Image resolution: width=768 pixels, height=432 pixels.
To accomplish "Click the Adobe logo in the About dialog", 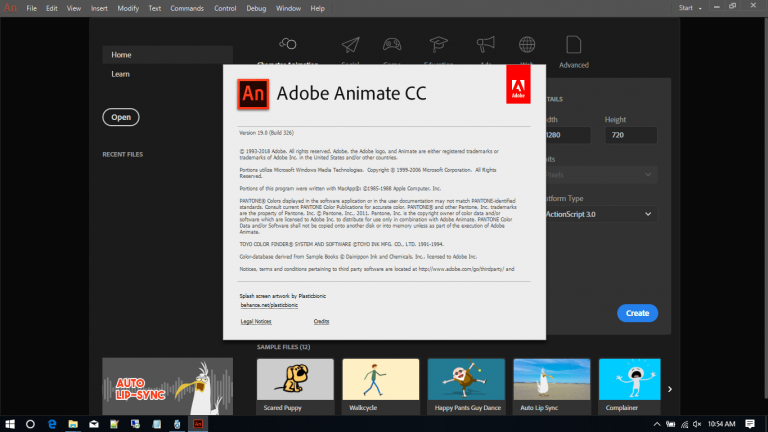I will [x=518, y=84].
